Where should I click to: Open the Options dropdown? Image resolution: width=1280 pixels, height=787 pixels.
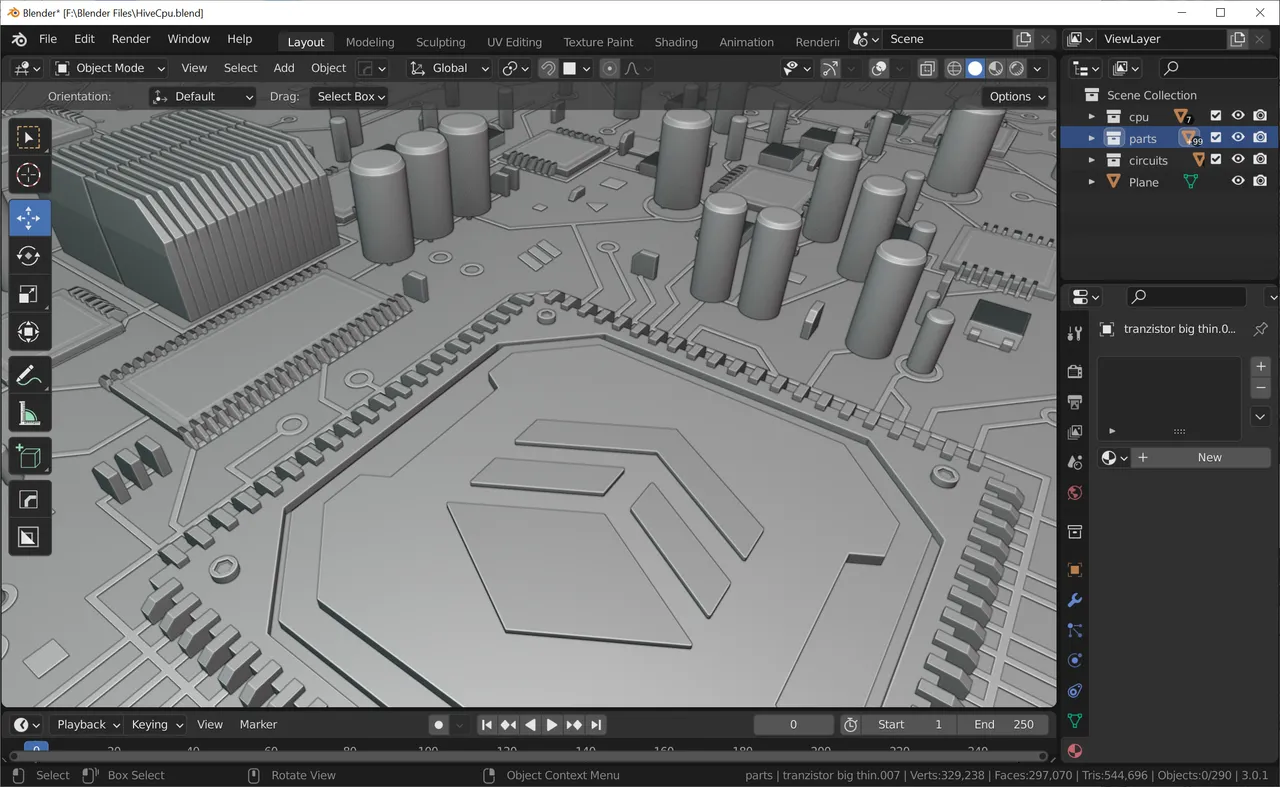[1017, 96]
